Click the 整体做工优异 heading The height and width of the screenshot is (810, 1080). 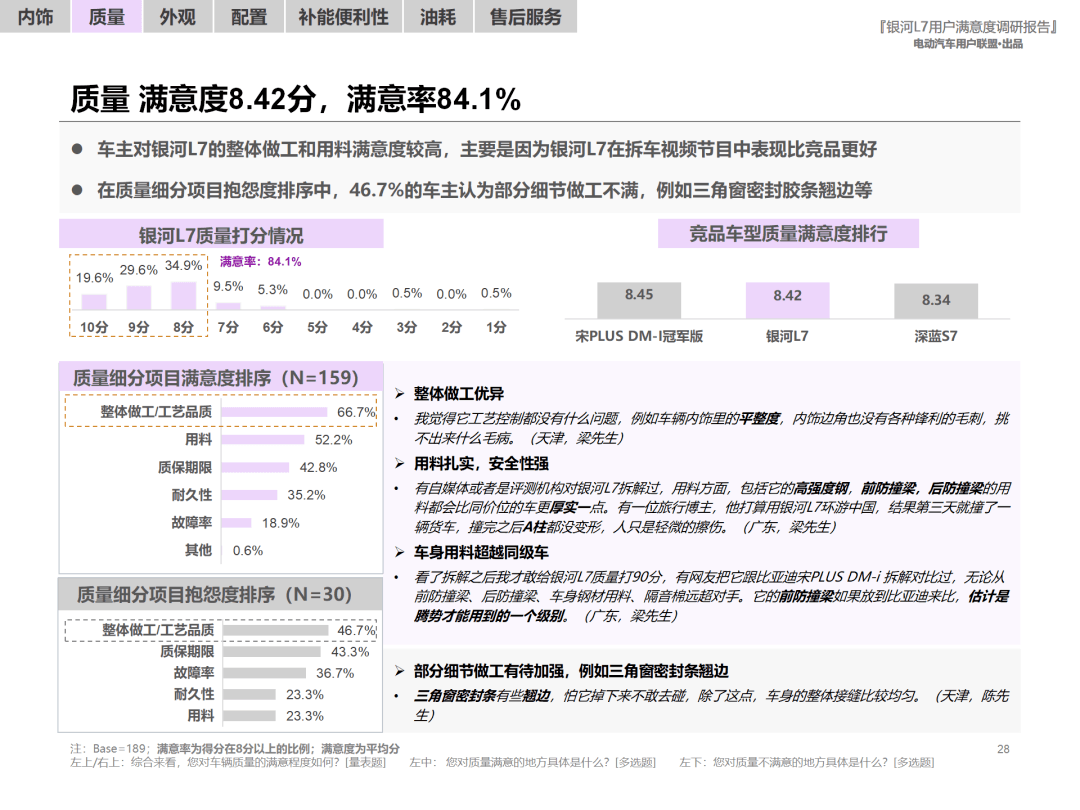[459, 394]
